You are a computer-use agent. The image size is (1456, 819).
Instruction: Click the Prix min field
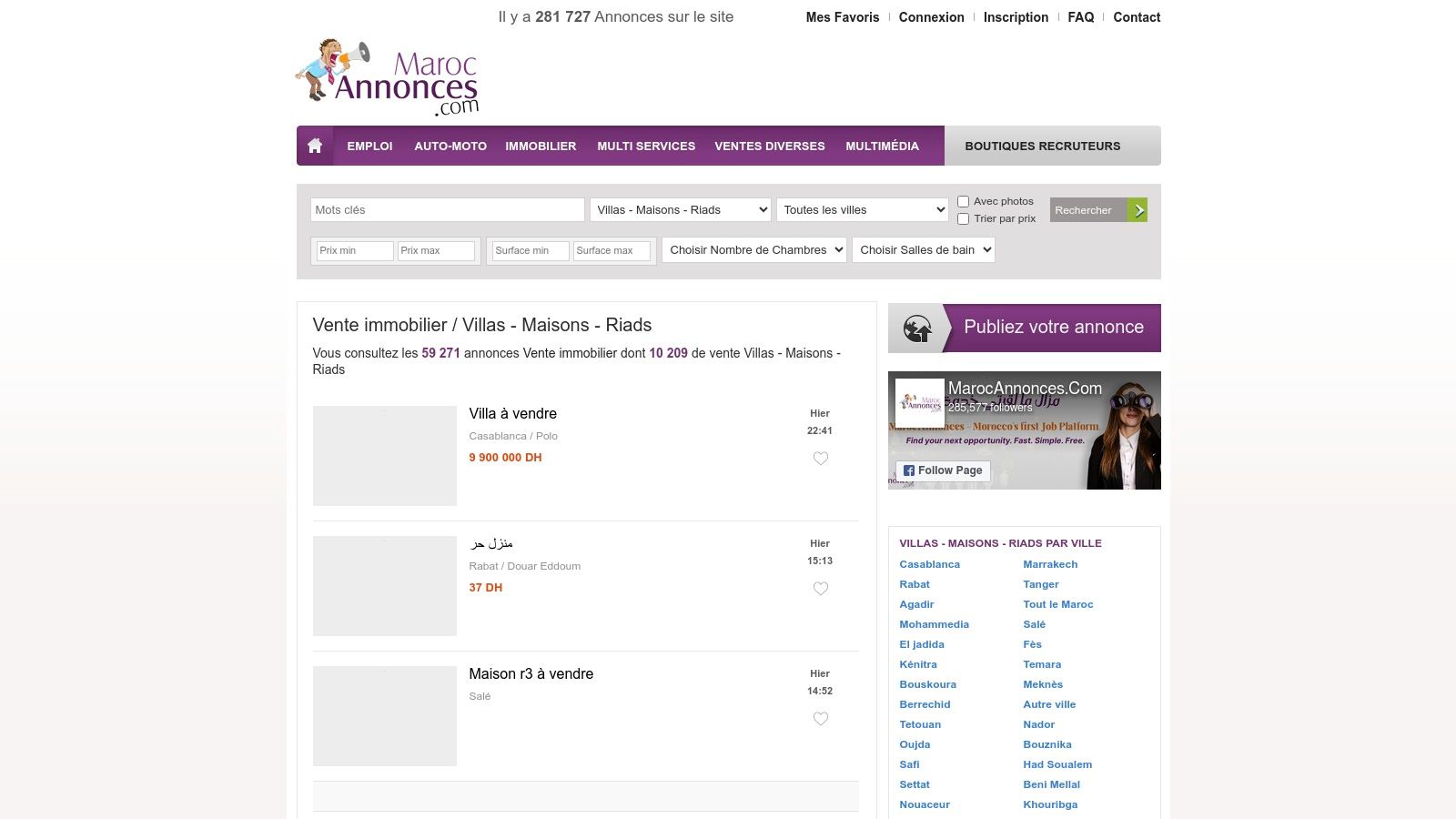tap(355, 250)
